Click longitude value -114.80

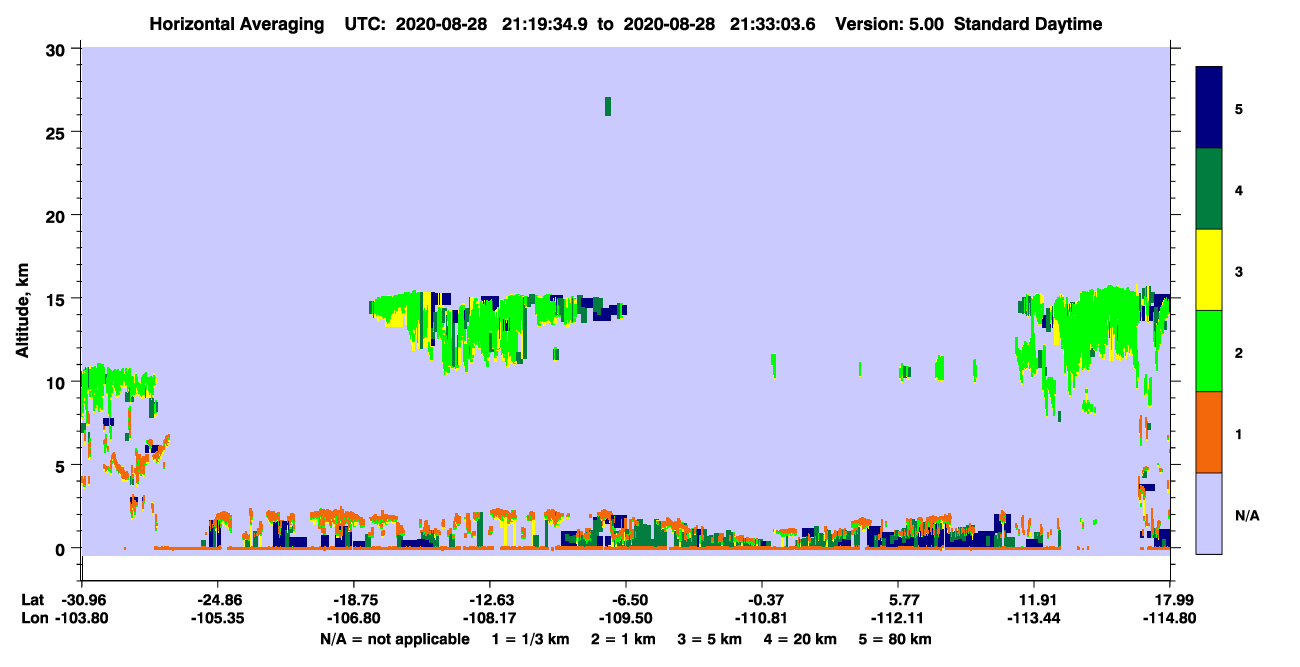tap(1170, 618)
